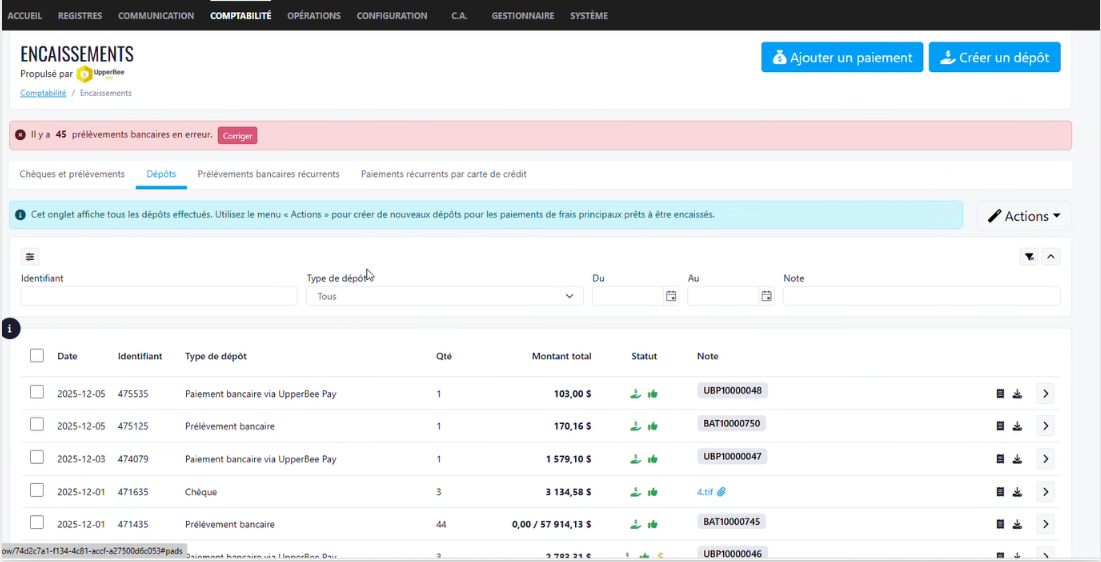Expand details of deposit 475535 with chevron
The height and width of the screenshot is (562, 1101).
(1046, 394)
